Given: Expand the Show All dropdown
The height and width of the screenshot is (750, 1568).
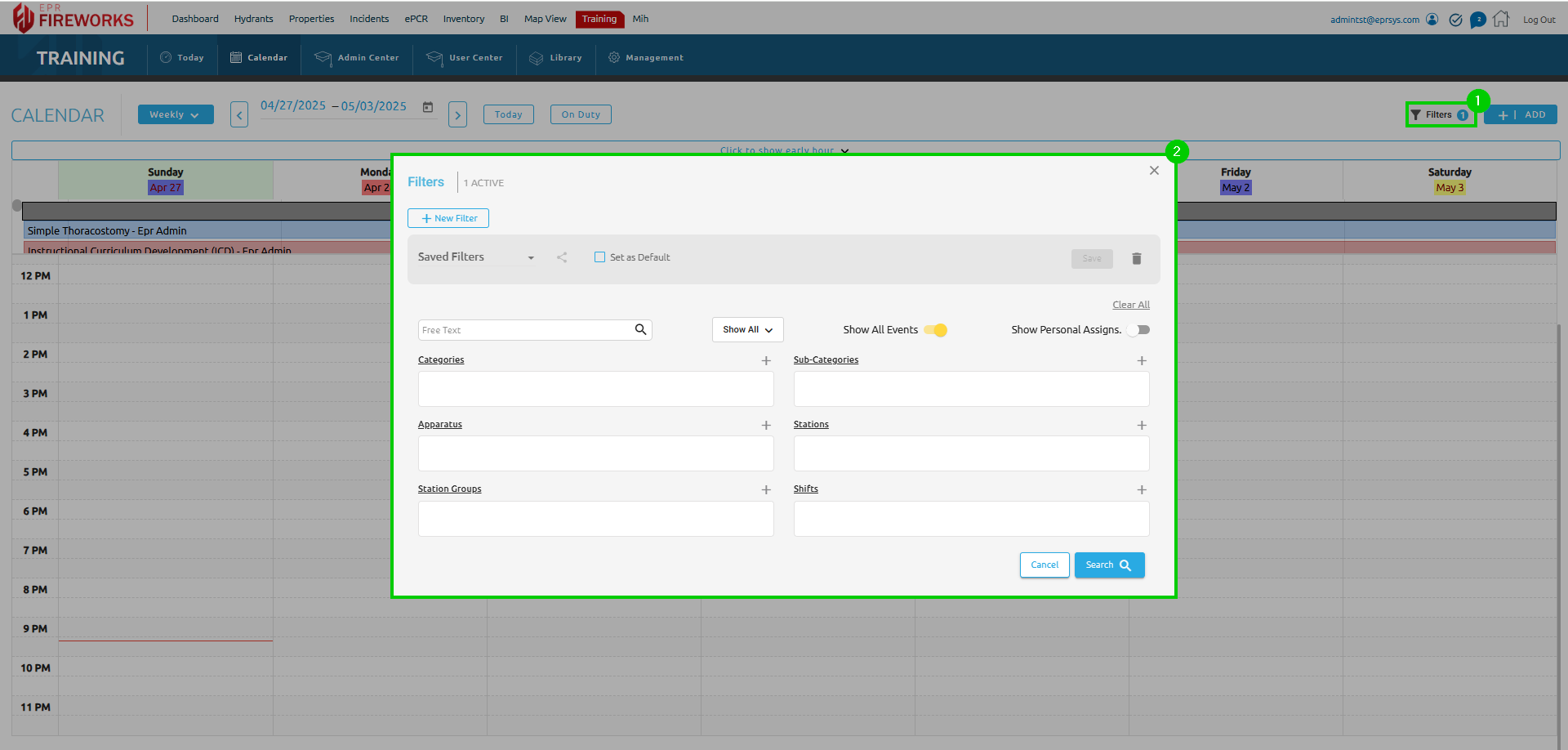Looking at the screenshot, I should [x=747, y=330].
